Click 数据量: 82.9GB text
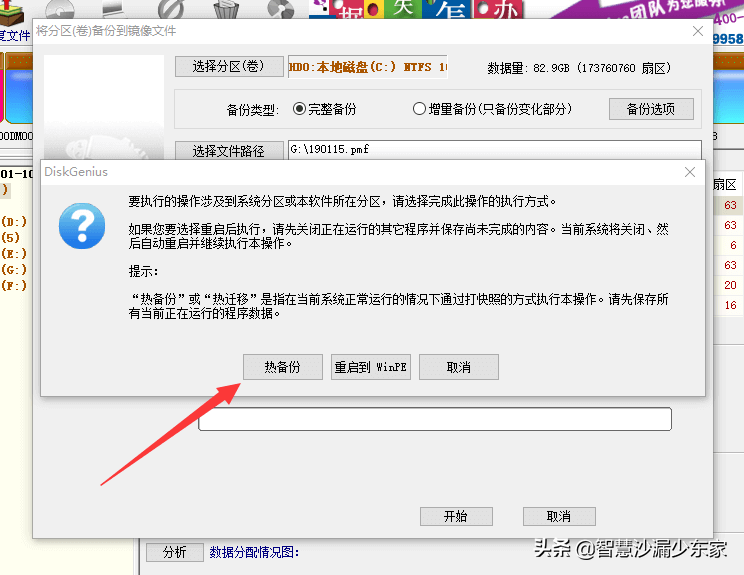The image size is (744, 575). 579,68
